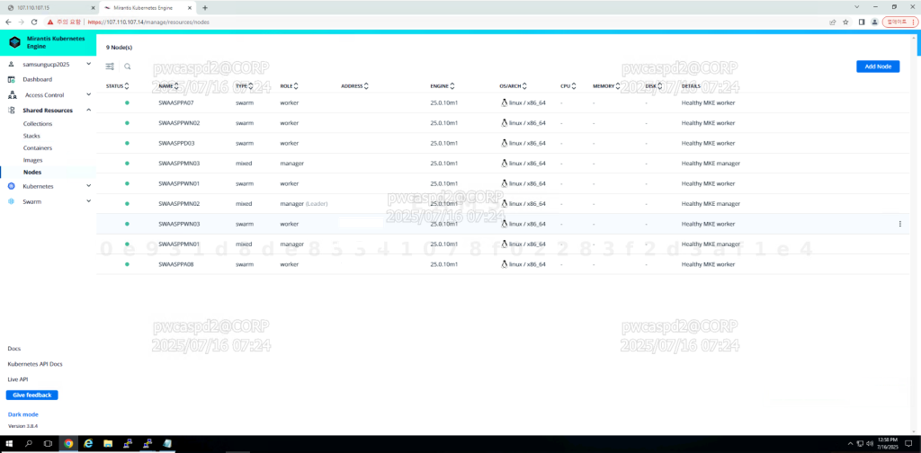
Task: Switch to Dark mode
Action: 23,414
